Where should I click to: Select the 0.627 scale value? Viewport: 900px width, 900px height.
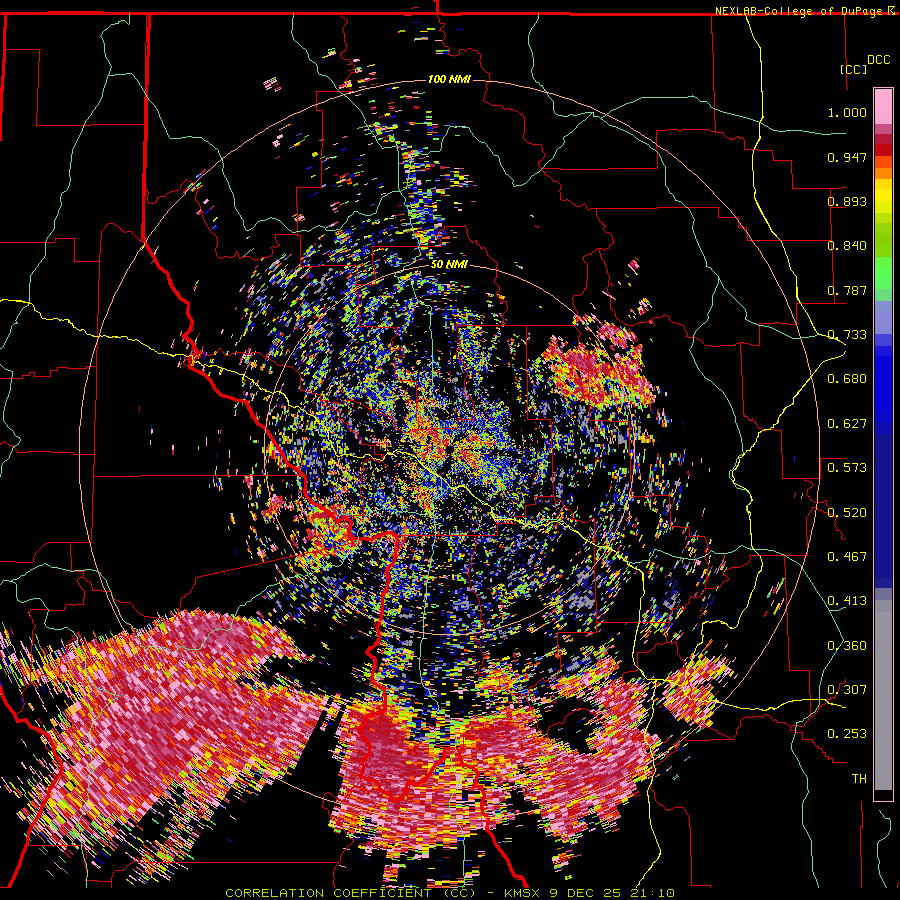[847, 424]
